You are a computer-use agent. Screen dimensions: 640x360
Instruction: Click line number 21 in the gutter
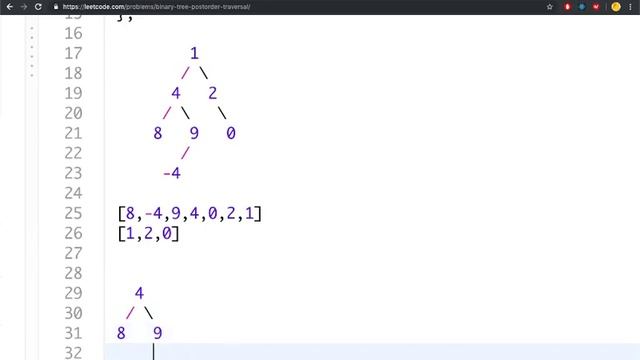point(73,133)
